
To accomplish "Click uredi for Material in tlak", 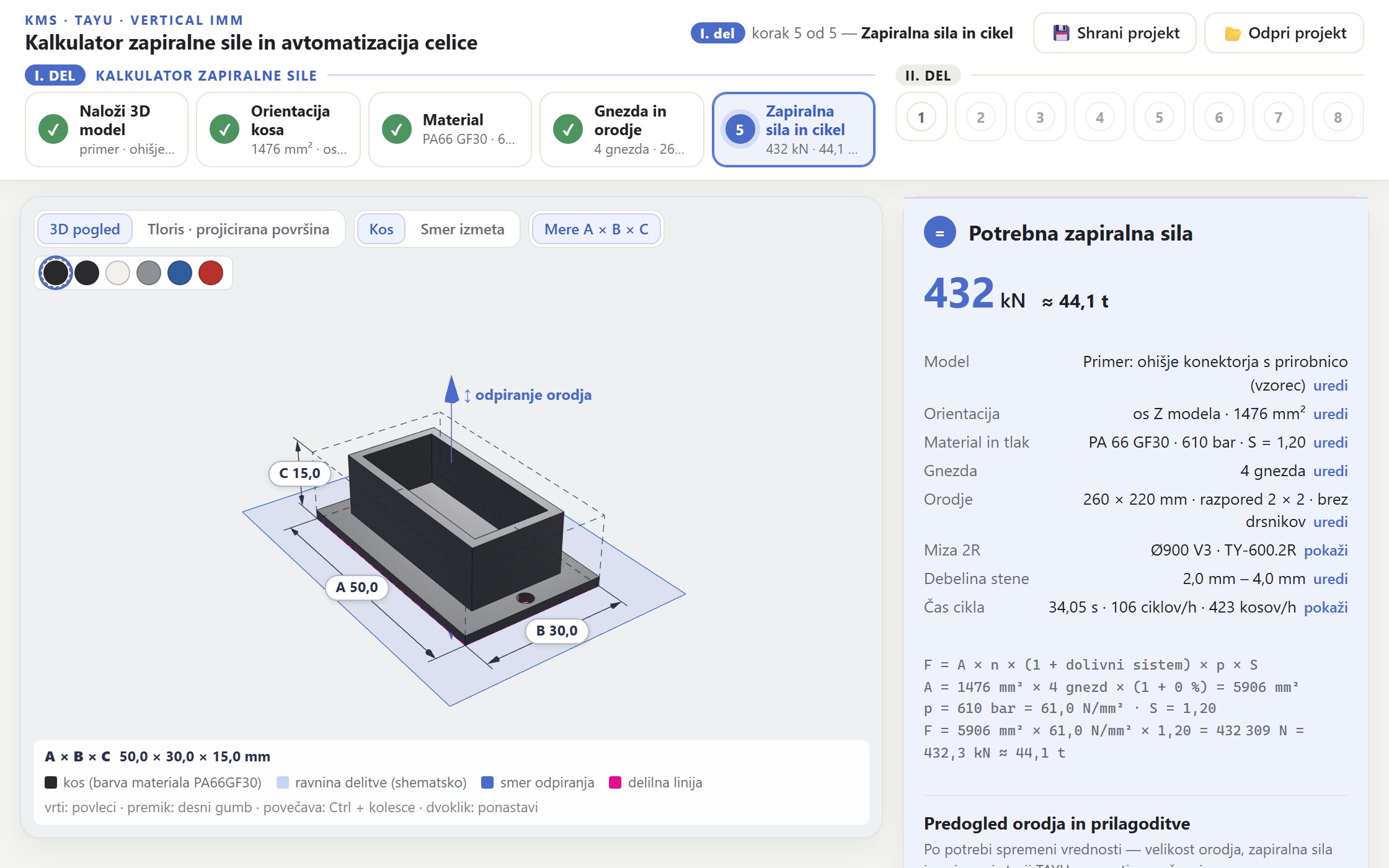I will coord(1330,443).
